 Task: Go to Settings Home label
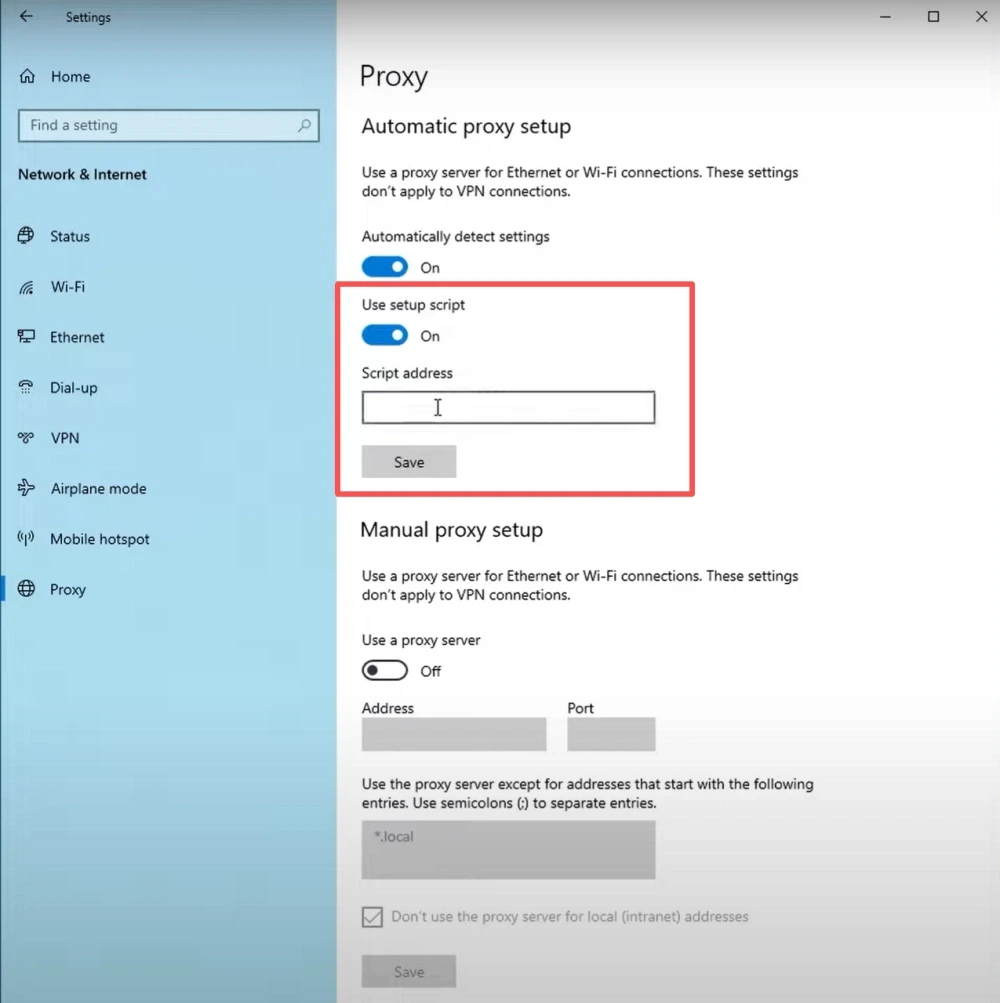70,77
